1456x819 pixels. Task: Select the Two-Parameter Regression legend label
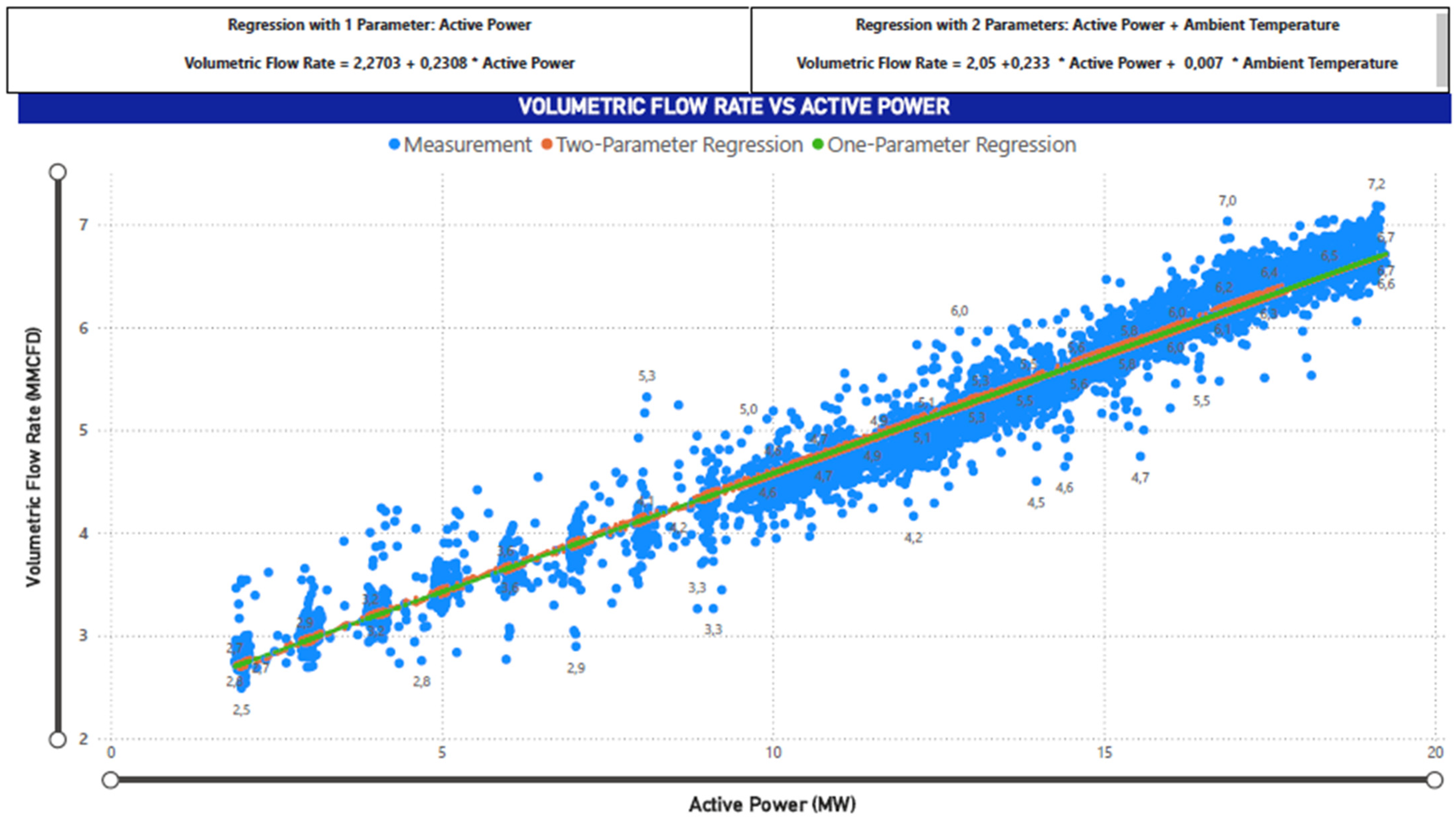pos(679,145)
